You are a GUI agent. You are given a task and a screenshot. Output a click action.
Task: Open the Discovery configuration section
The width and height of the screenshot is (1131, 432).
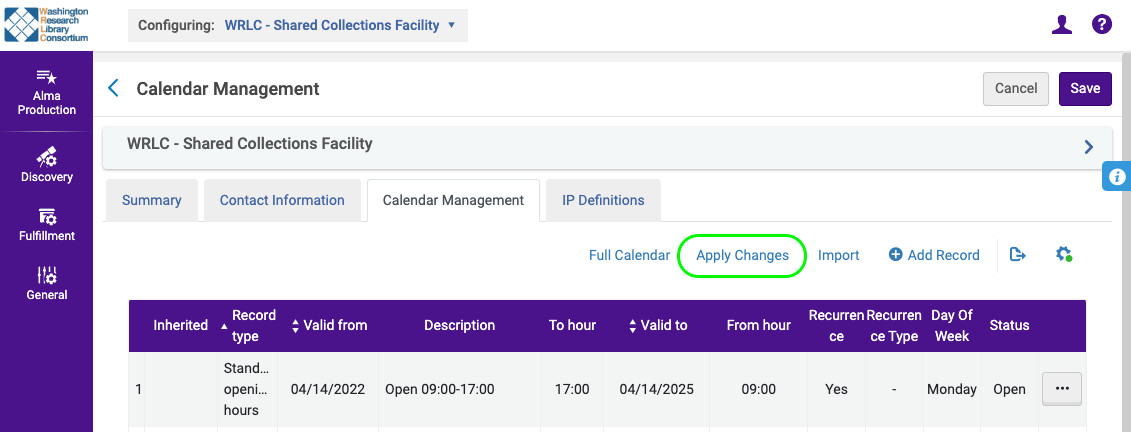(46, 165)
